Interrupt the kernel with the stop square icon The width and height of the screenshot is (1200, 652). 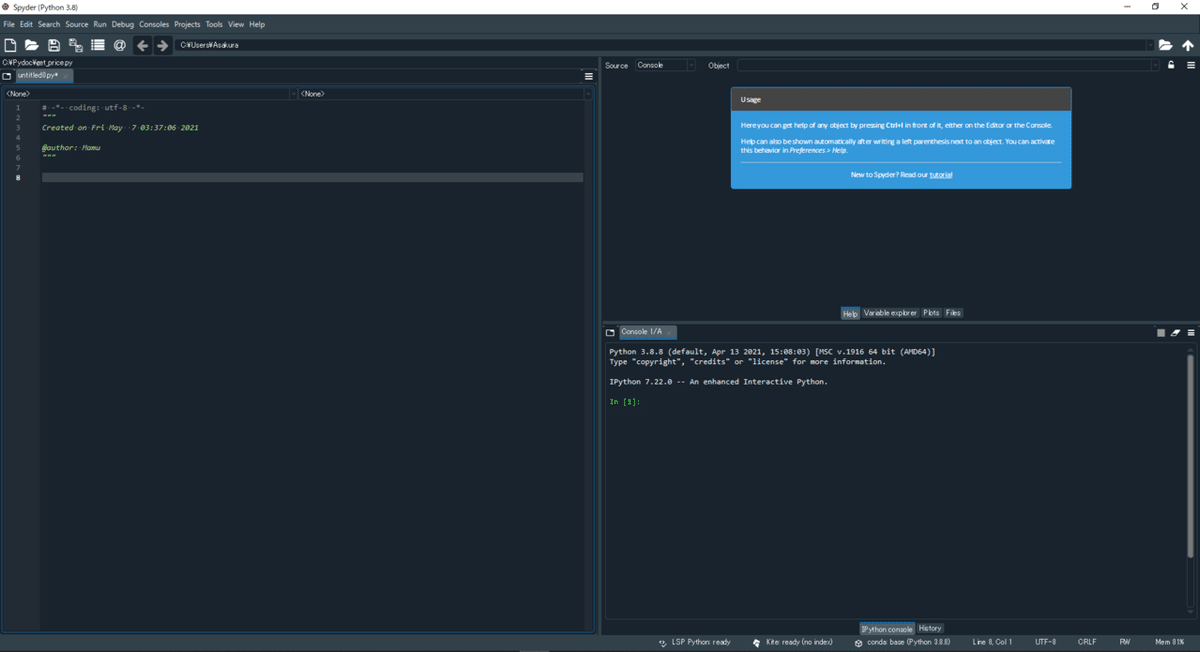pos(1161,332)
